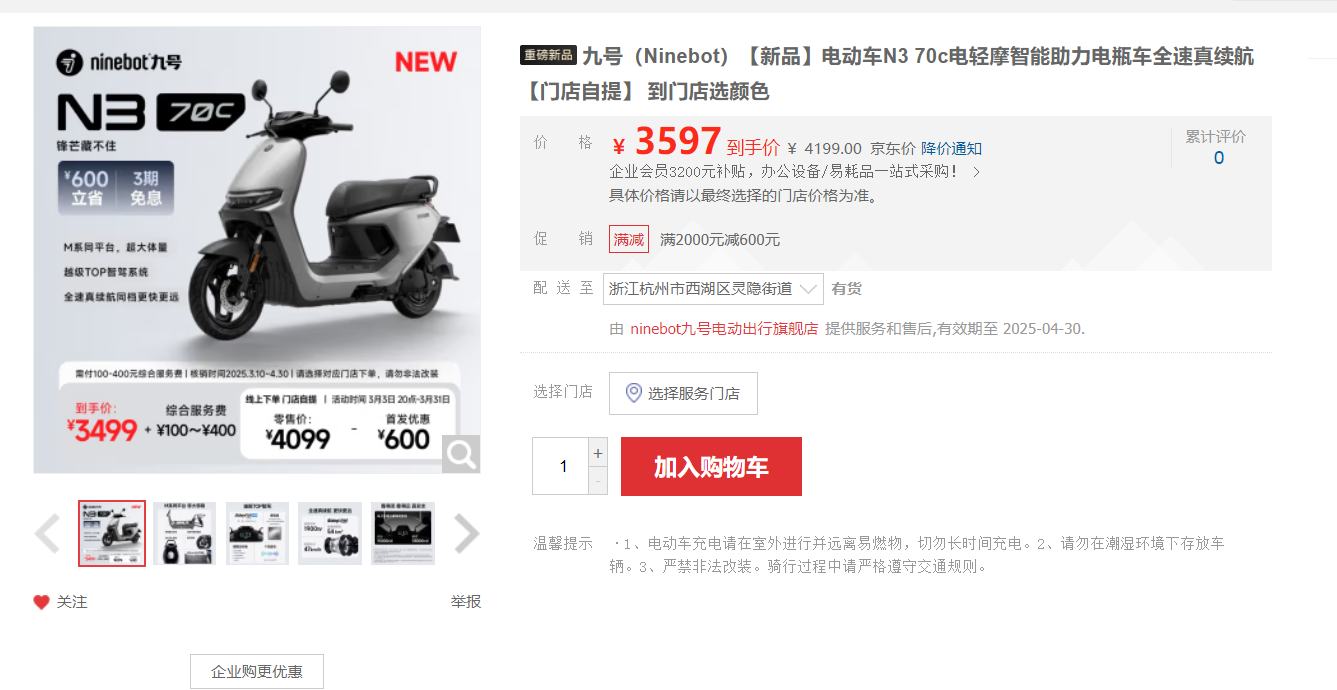Open the 浙江杭州市西湖区灵隐街道 delivery address dropdown

tap(713, 289)
